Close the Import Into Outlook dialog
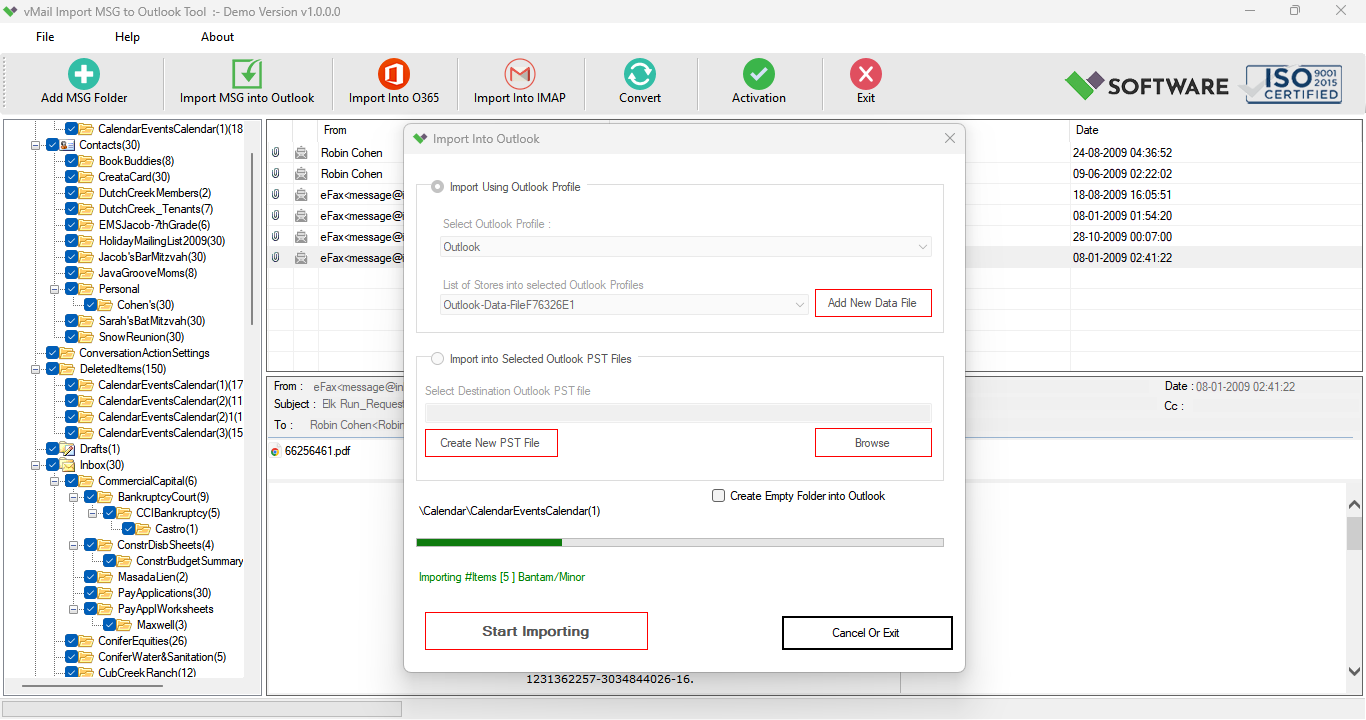 950,138
